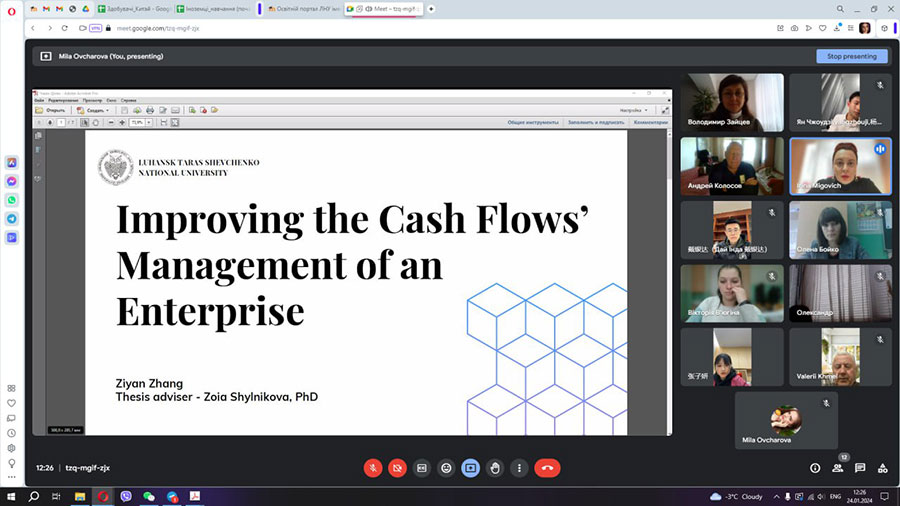Unmute the microphone in Meet controls

(373, 467)
